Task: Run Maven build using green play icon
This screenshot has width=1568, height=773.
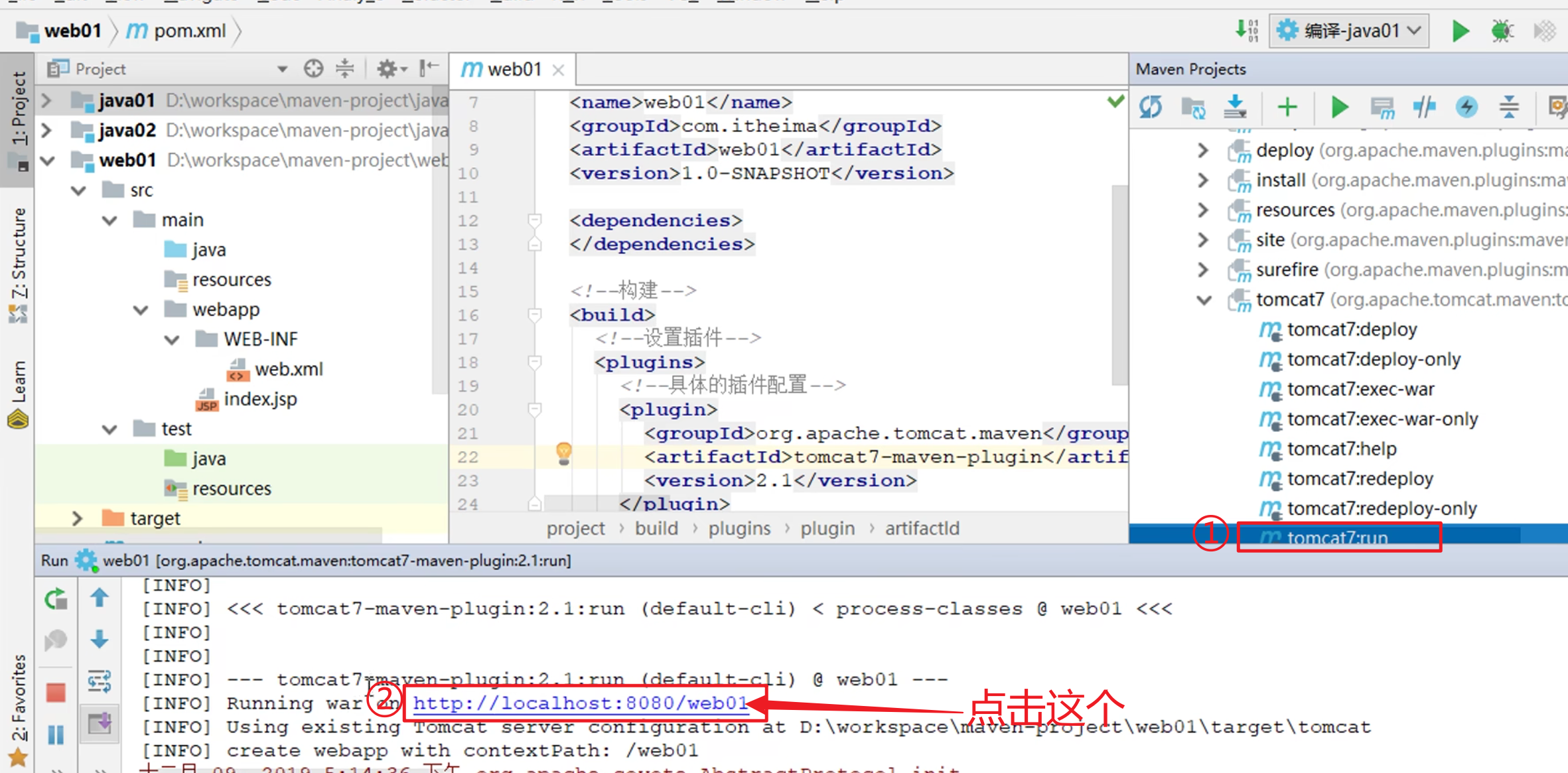Action: pyautogui.click(x=1339, y=107)
